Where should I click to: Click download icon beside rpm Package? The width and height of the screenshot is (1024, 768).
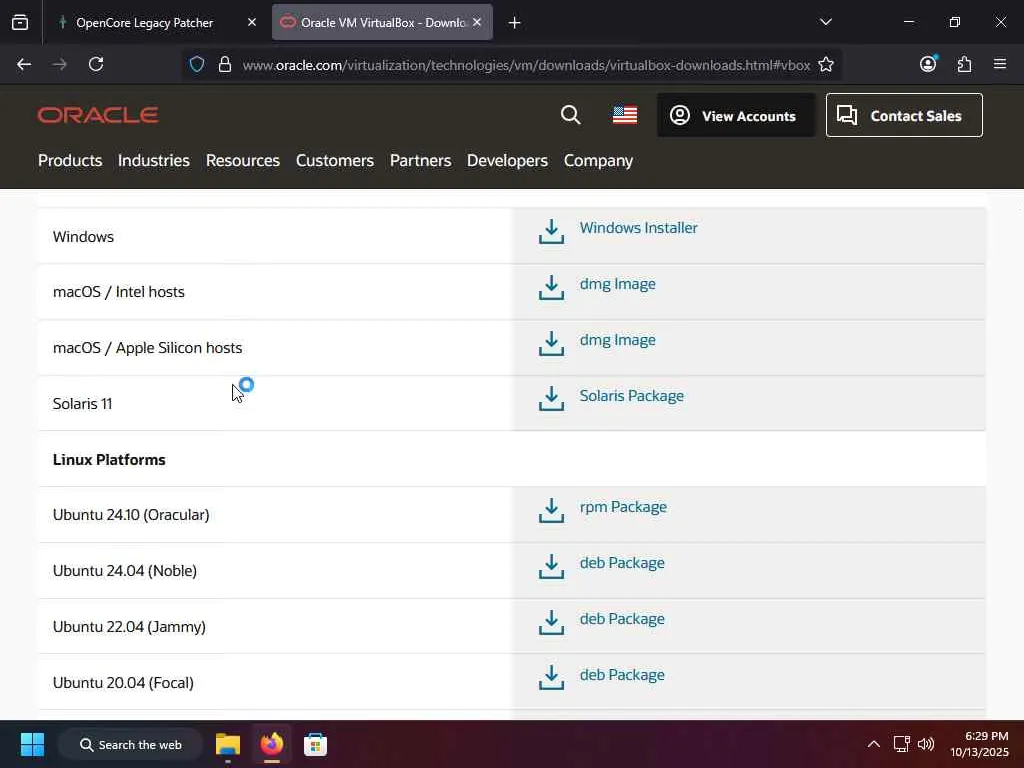point(551,511)
